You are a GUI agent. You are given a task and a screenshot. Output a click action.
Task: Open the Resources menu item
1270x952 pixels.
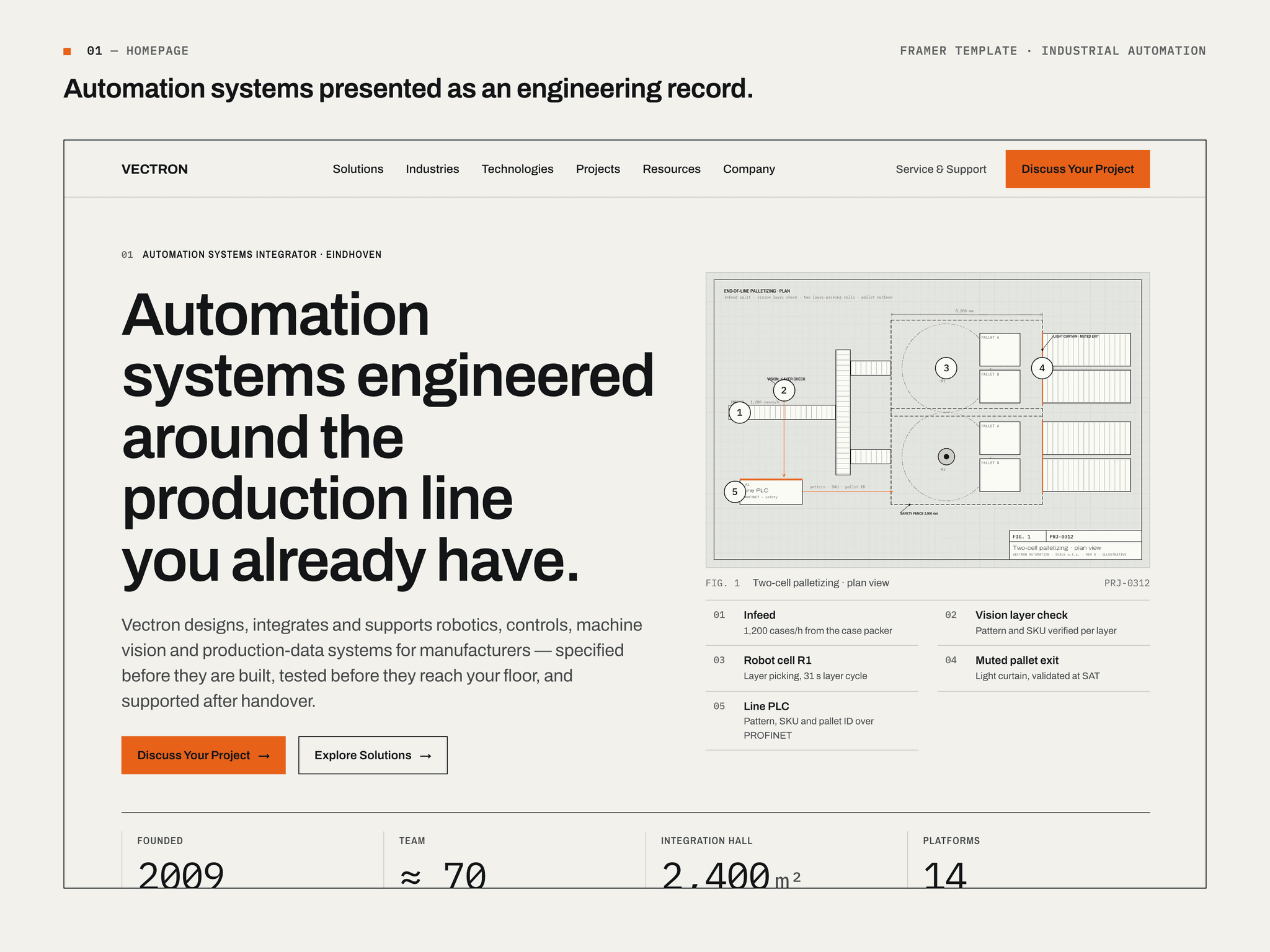[x=672, y=169]
